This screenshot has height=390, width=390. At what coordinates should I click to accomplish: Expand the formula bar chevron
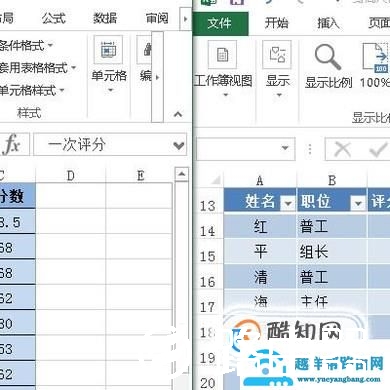click(179, 145)
